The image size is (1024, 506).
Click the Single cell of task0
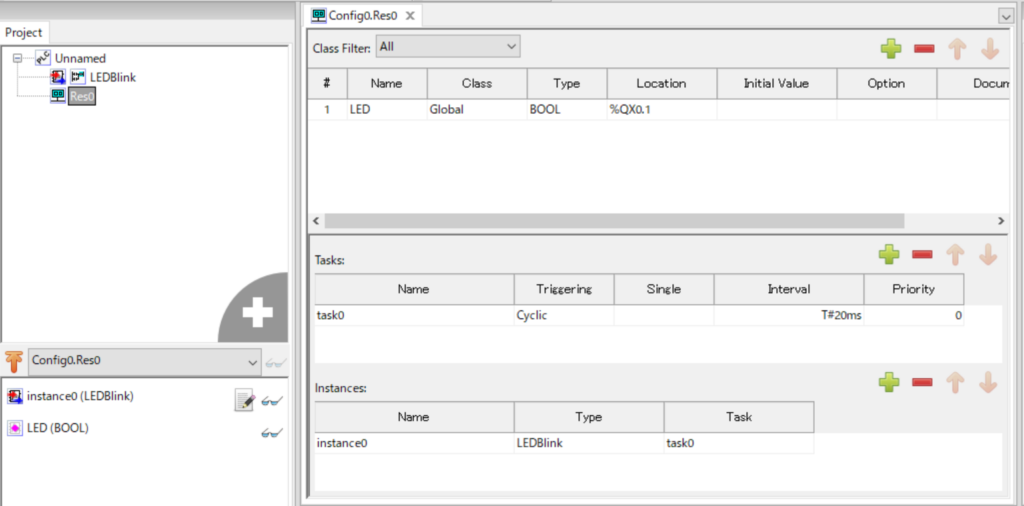tap(663, 315)
